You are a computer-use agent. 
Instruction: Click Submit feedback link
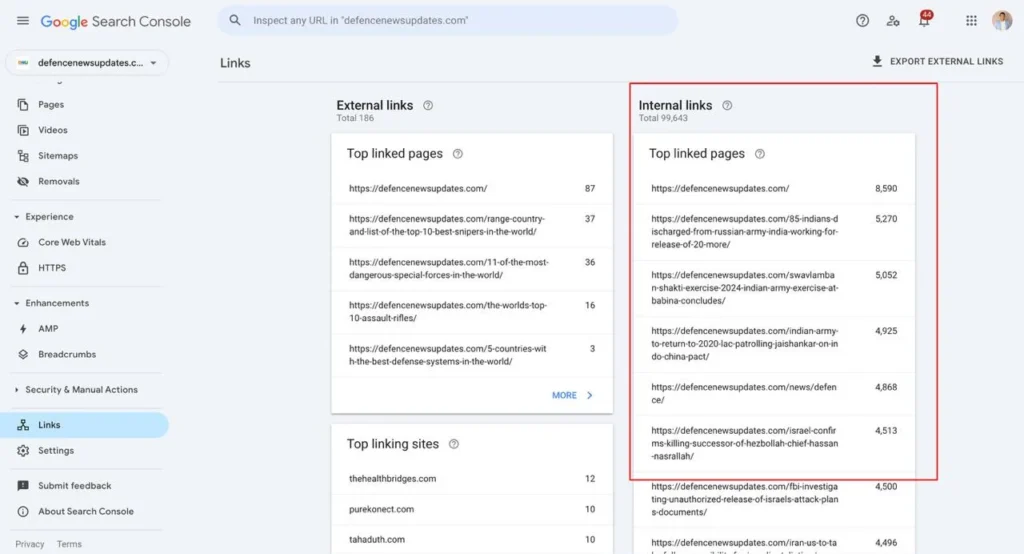[74, 485]
